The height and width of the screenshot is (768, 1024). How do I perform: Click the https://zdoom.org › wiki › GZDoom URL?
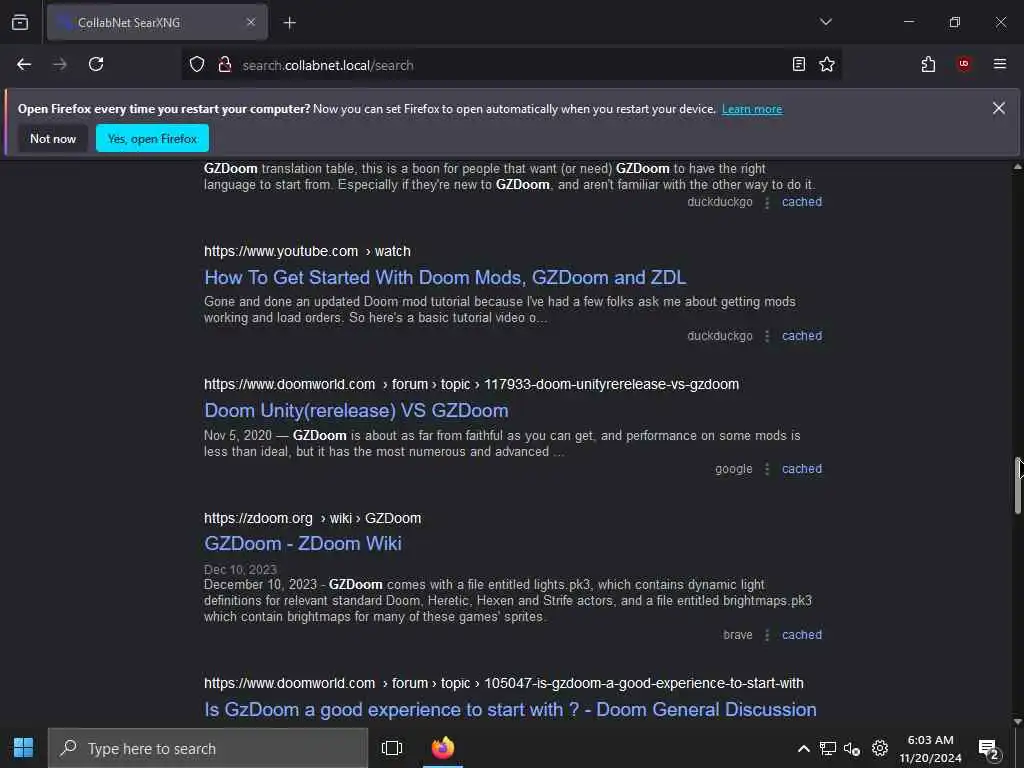click(312, 519)
